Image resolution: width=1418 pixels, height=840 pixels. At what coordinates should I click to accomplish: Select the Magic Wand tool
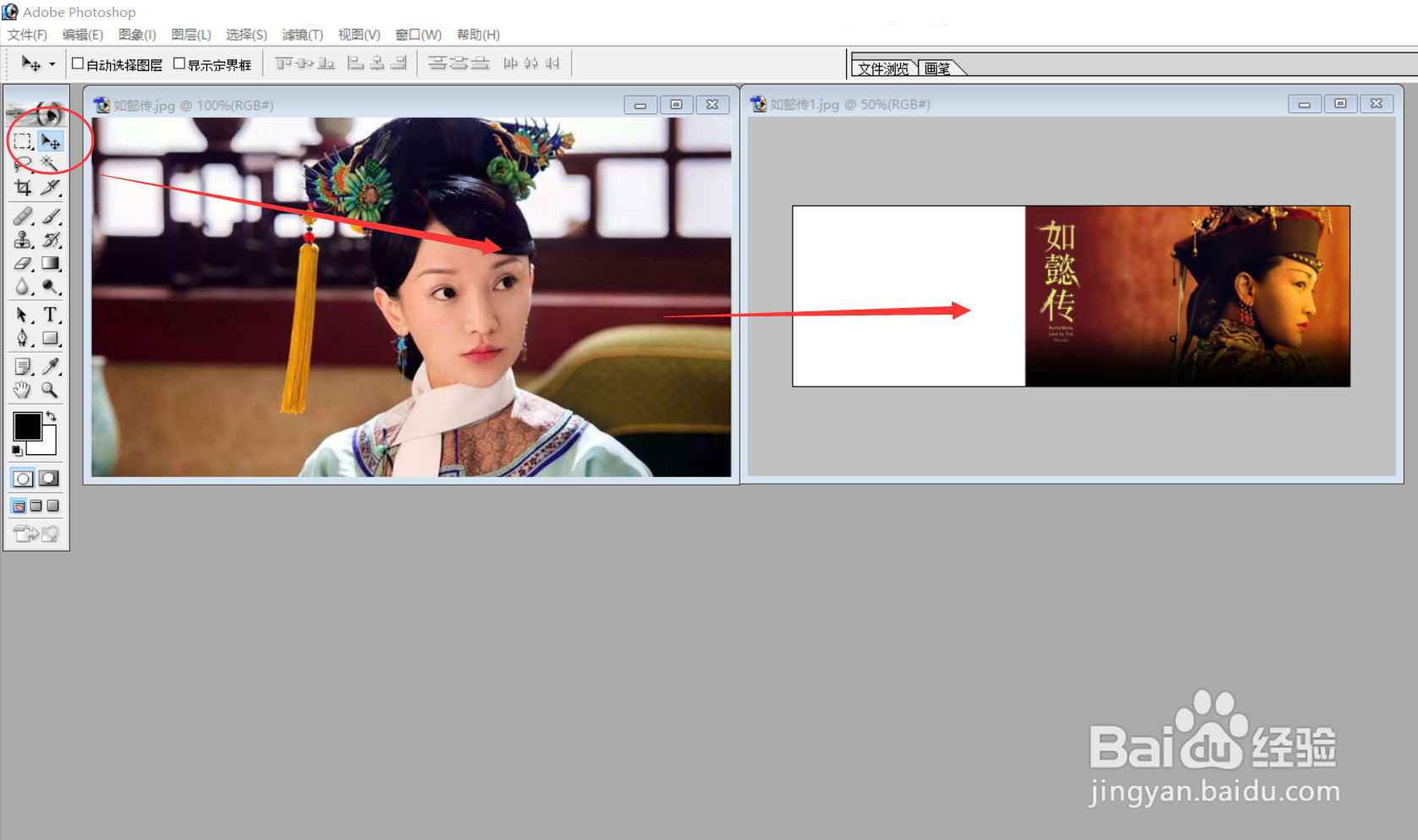(x=51, y=163)
